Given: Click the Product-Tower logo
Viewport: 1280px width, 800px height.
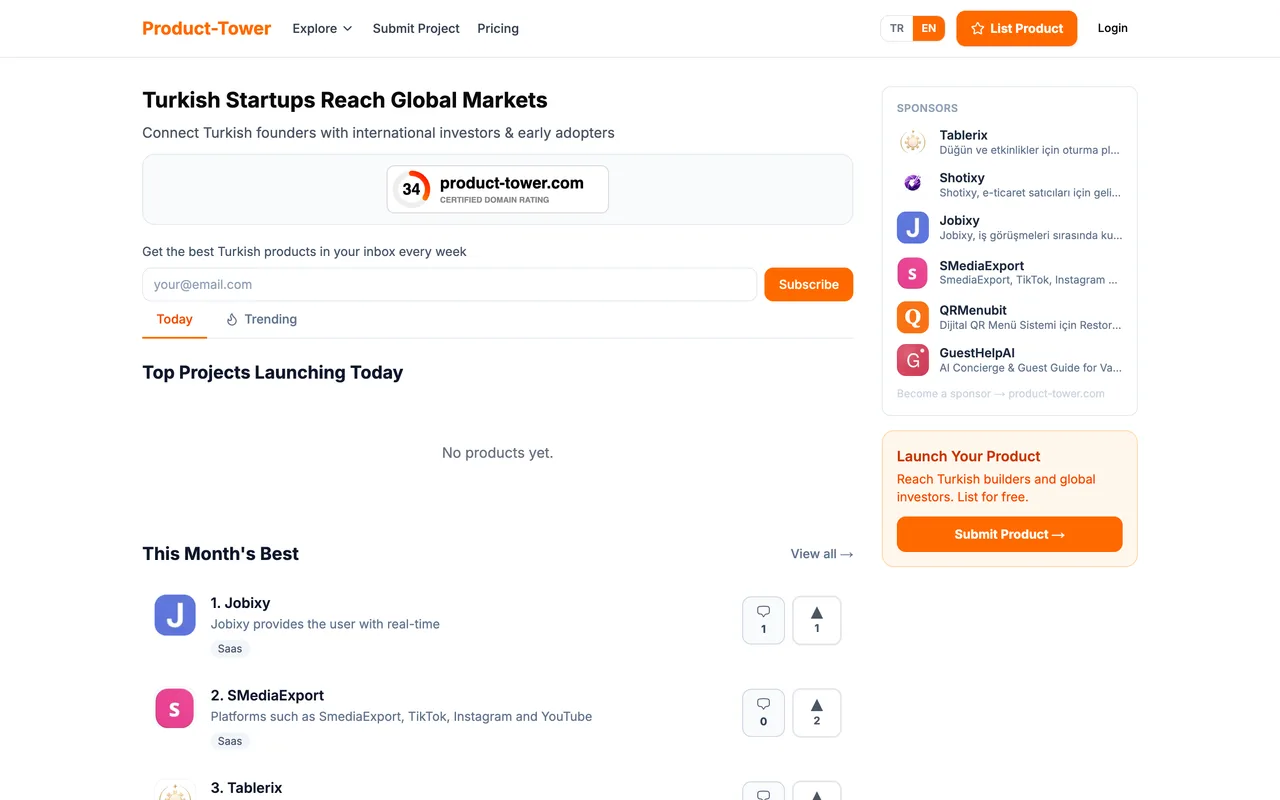Looking at the screenshot, I should click(x=206, y=28).
